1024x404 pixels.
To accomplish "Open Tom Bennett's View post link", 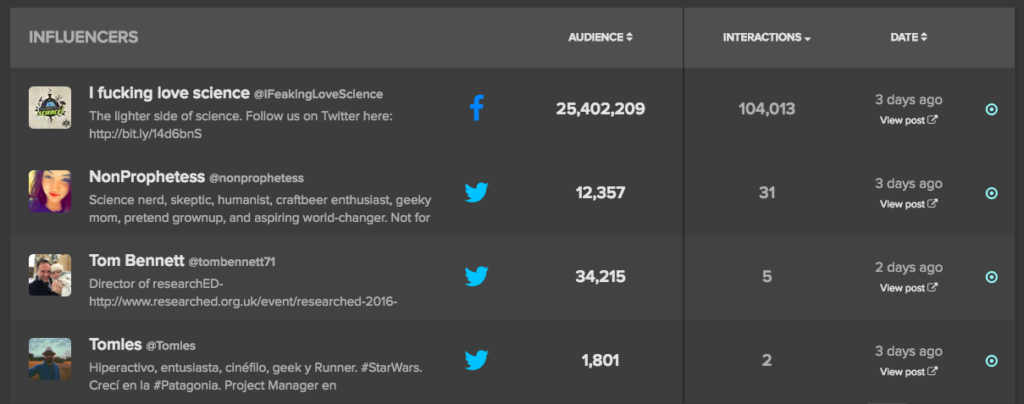I will click(x=908, y=288).
